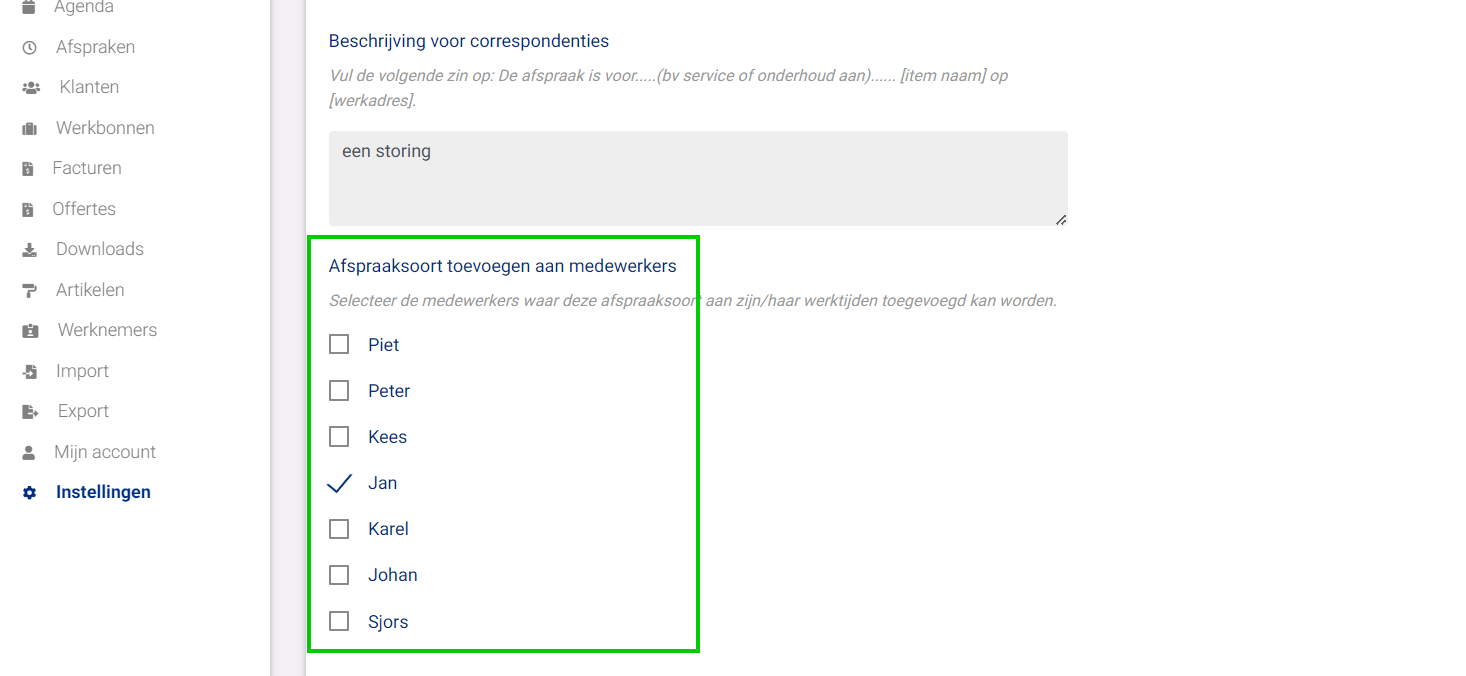This screenshot has width=1466, height=676.
Task: Click the Artikelen paint roller icon
Action: pyautogui.click(x=29, y=291)
